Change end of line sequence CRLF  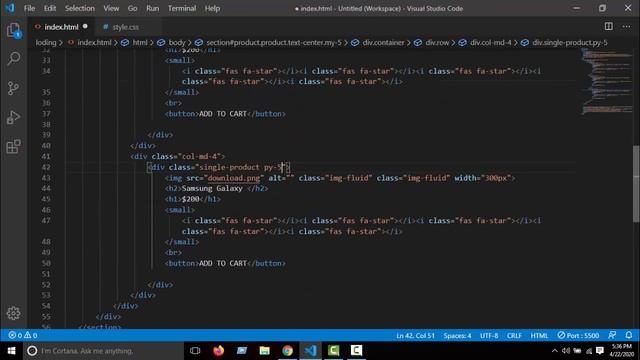coord(514,335)
